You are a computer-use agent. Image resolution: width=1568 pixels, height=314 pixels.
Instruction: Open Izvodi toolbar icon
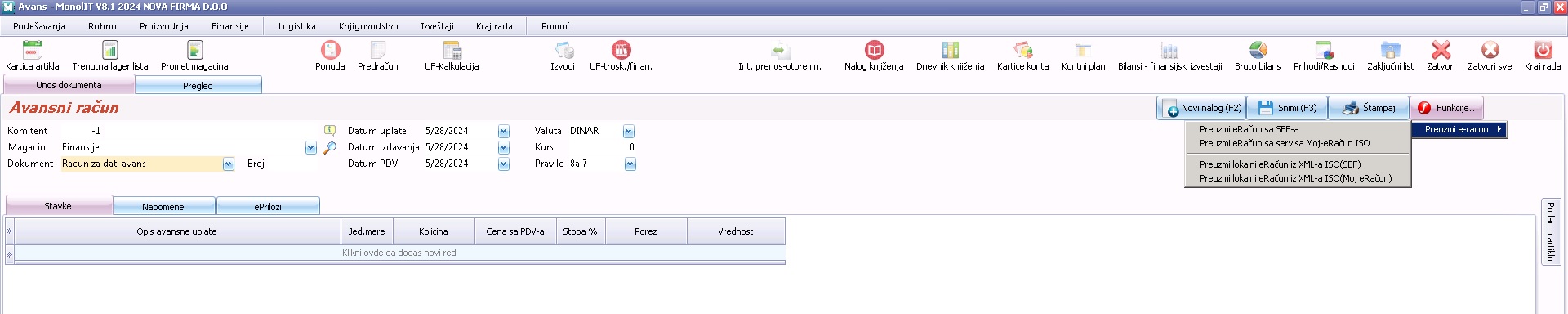click(563, 51)
